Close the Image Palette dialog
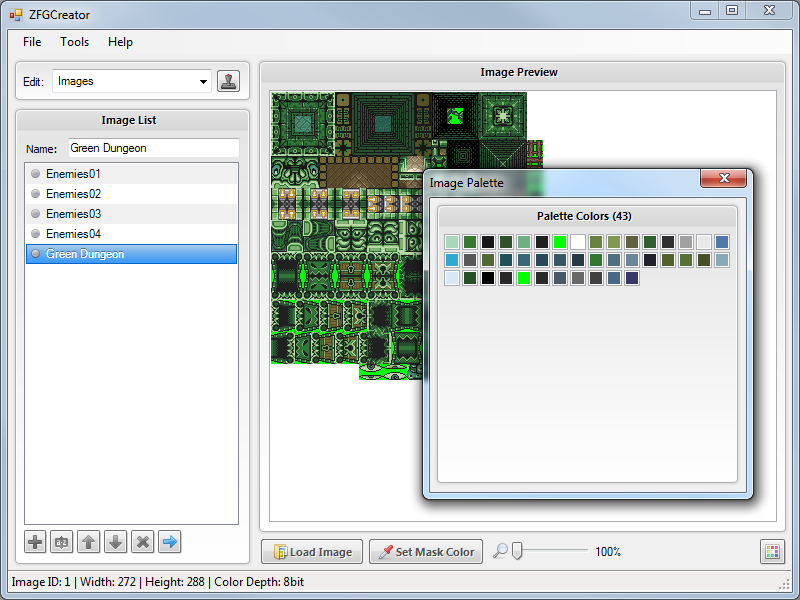 723,178
